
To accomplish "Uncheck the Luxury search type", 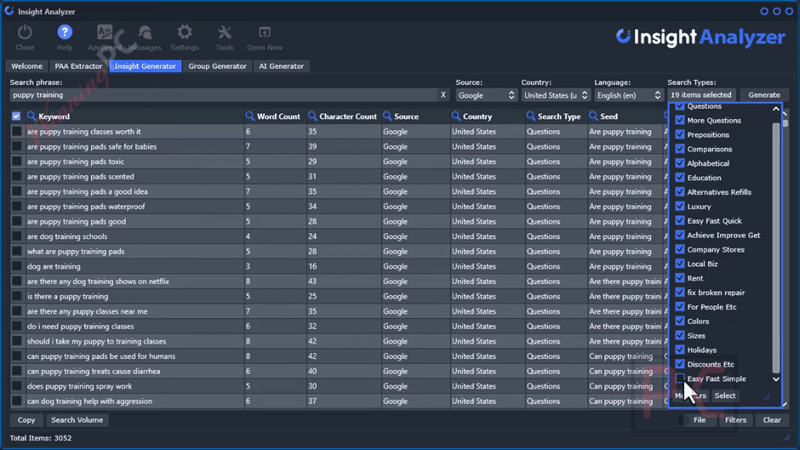I will 680,207.
